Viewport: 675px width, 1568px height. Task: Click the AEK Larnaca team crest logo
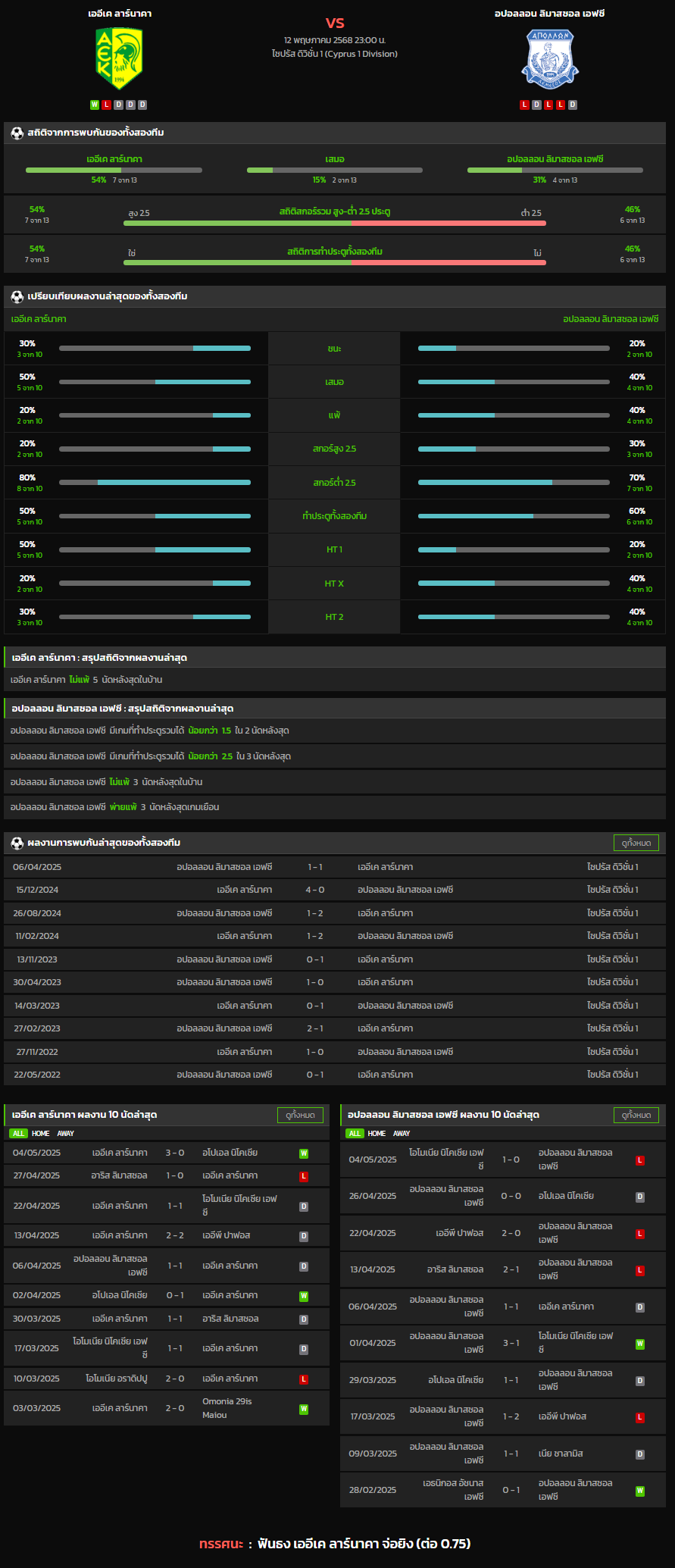[119, 58]
